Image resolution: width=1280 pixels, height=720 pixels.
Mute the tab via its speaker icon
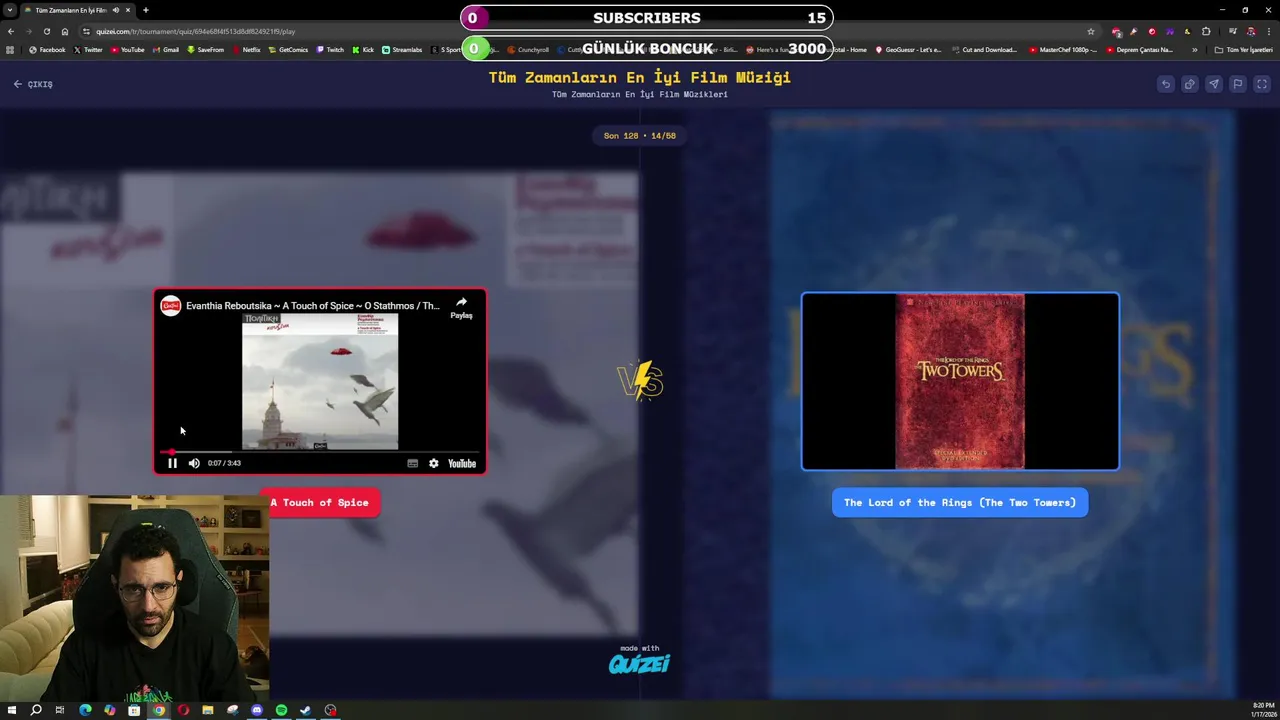[116, 10]
